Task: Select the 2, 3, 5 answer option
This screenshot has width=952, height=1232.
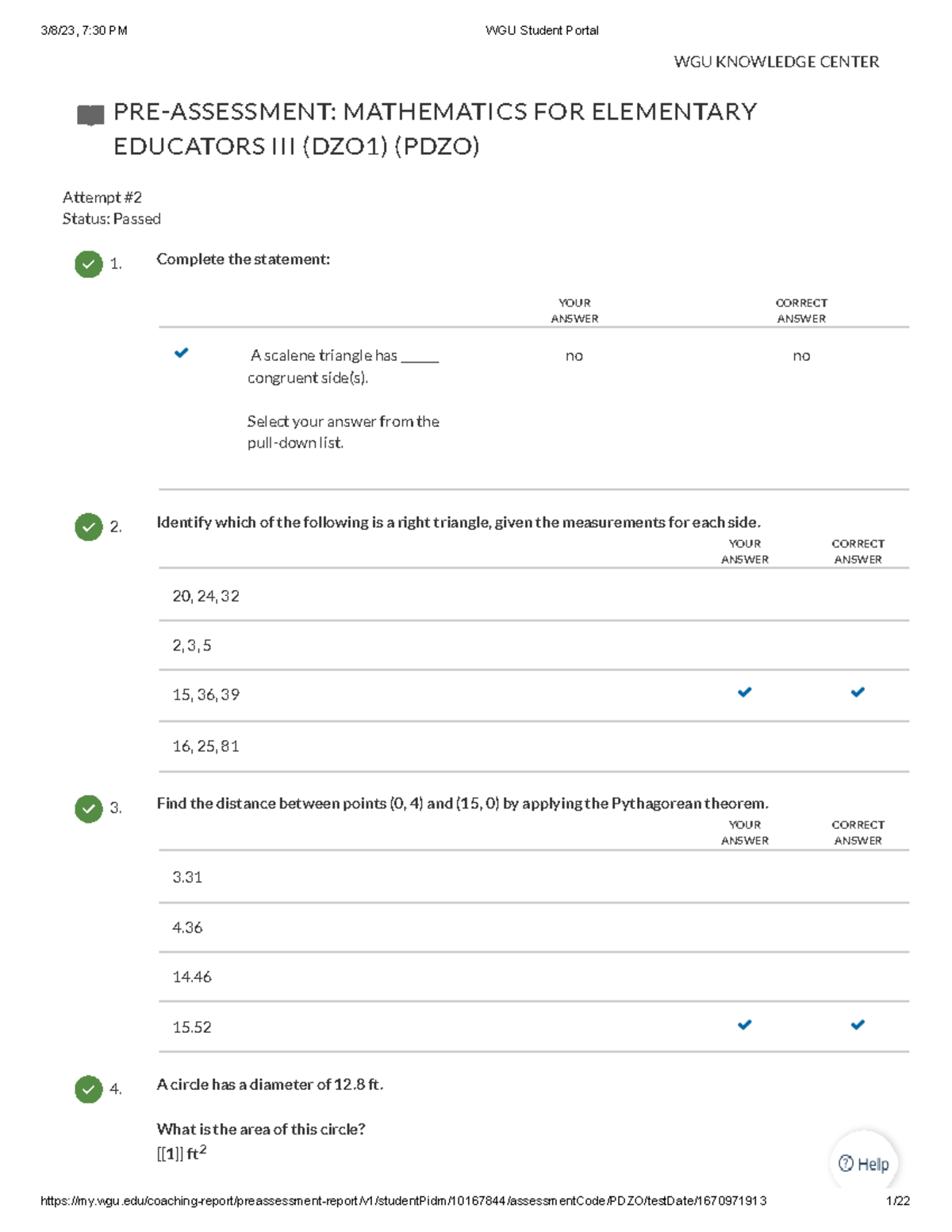Action: point(192,646)
